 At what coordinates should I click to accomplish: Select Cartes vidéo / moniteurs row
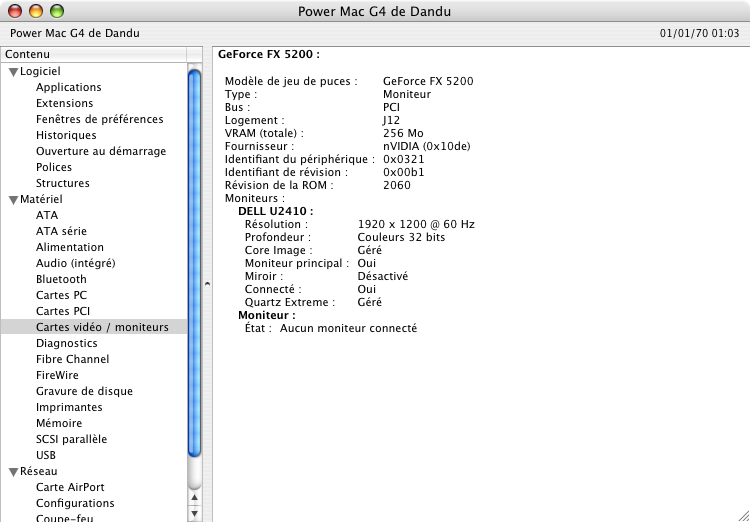102,327
